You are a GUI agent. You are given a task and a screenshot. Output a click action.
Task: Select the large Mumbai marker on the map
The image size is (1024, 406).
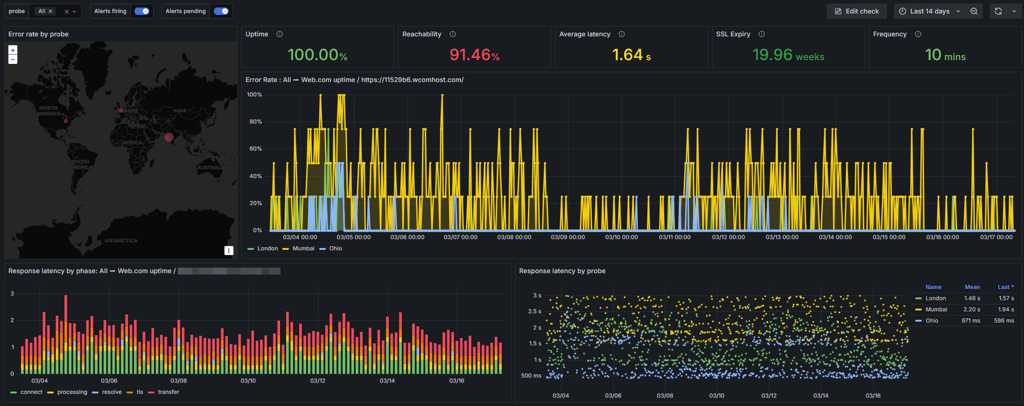[169, 136]
